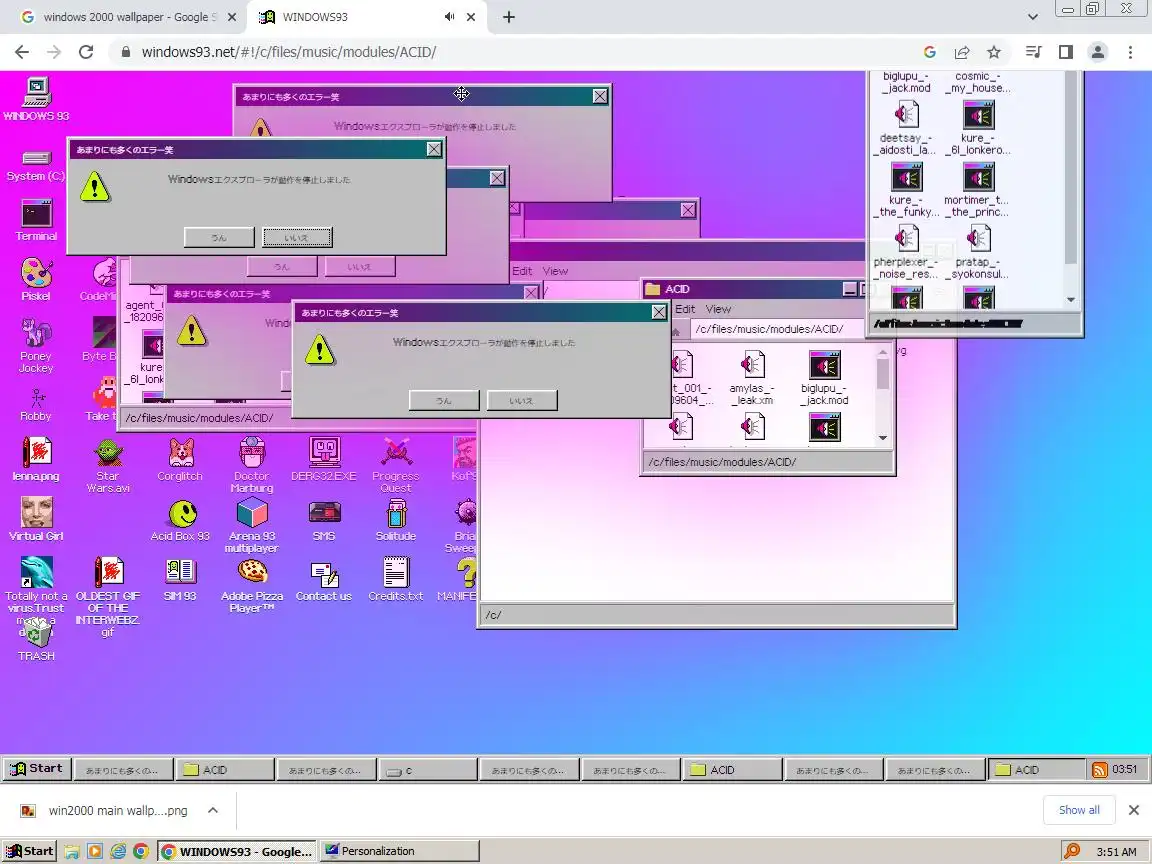Click scroll down arrow in right ACID window
Image resolution: width=1152 pixels, height=864 pixels.
pyautogui.click(x=1070, y=300)
